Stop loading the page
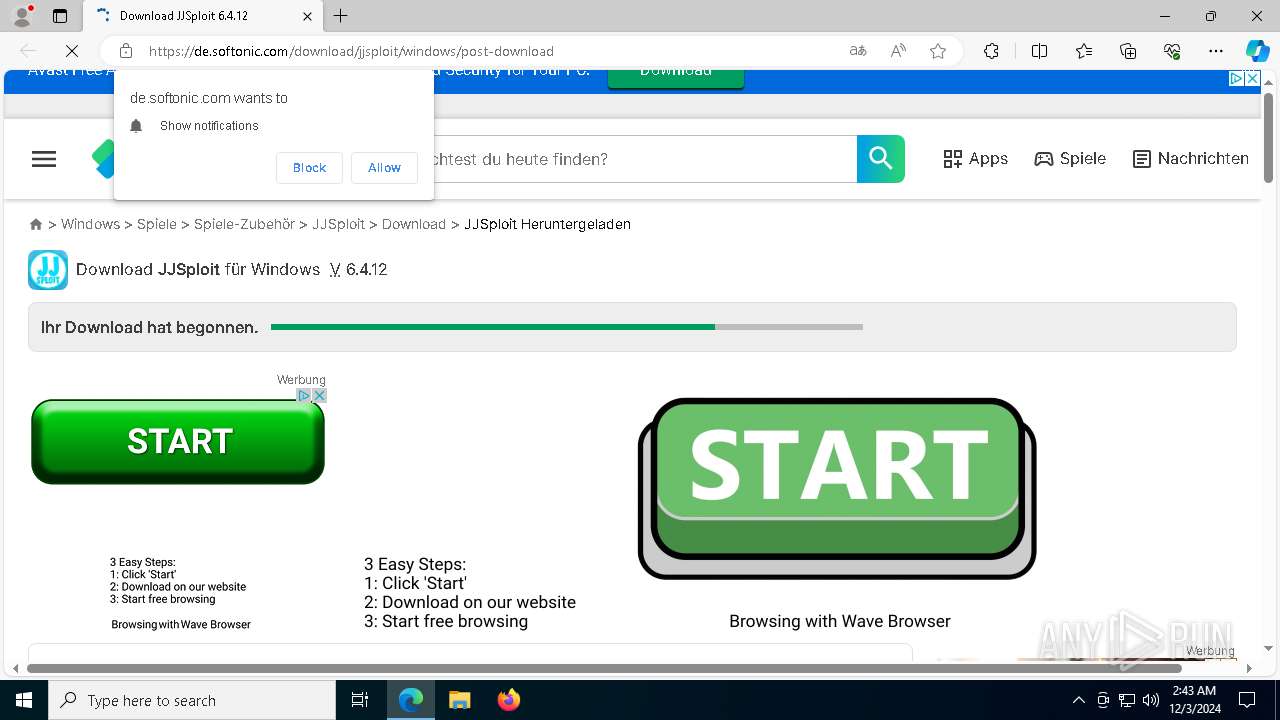 pos(73,51)
